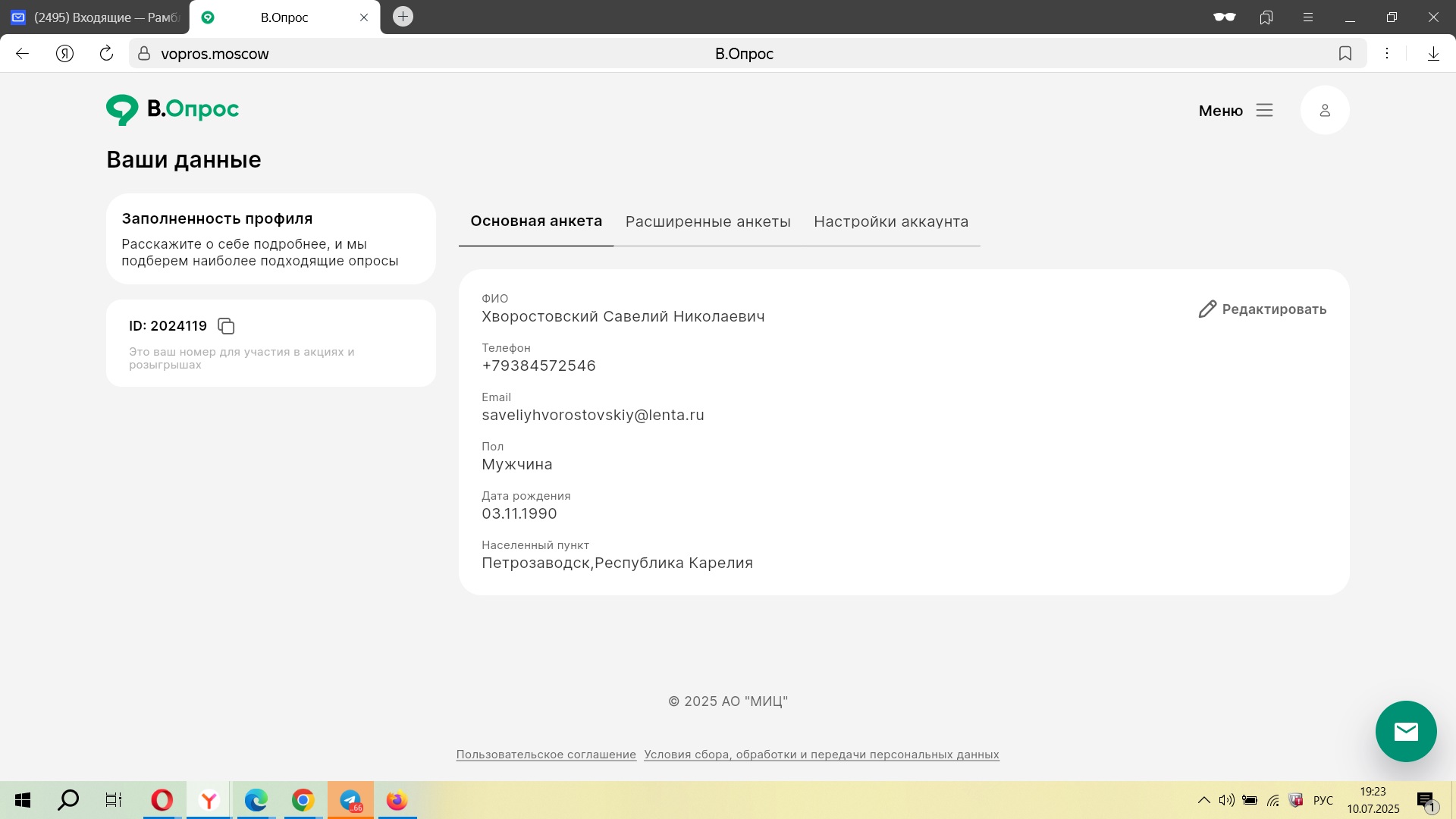The height and width of the screenshot is (819, 1456).
Task: Open the browser downloads icon
Action: (1433, 54)
